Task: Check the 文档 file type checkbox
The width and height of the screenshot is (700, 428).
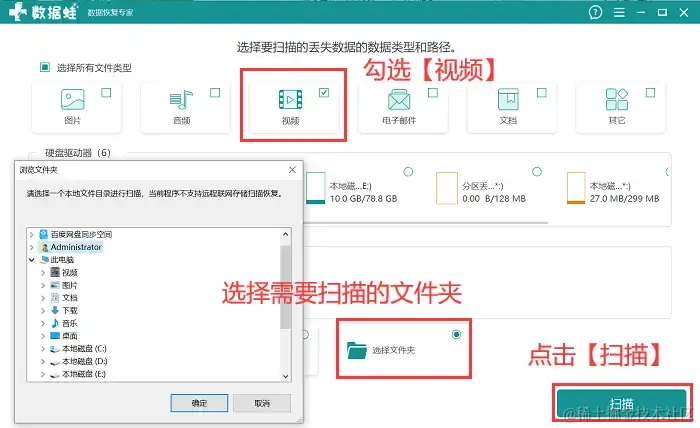Action: [x=542, y=93]
